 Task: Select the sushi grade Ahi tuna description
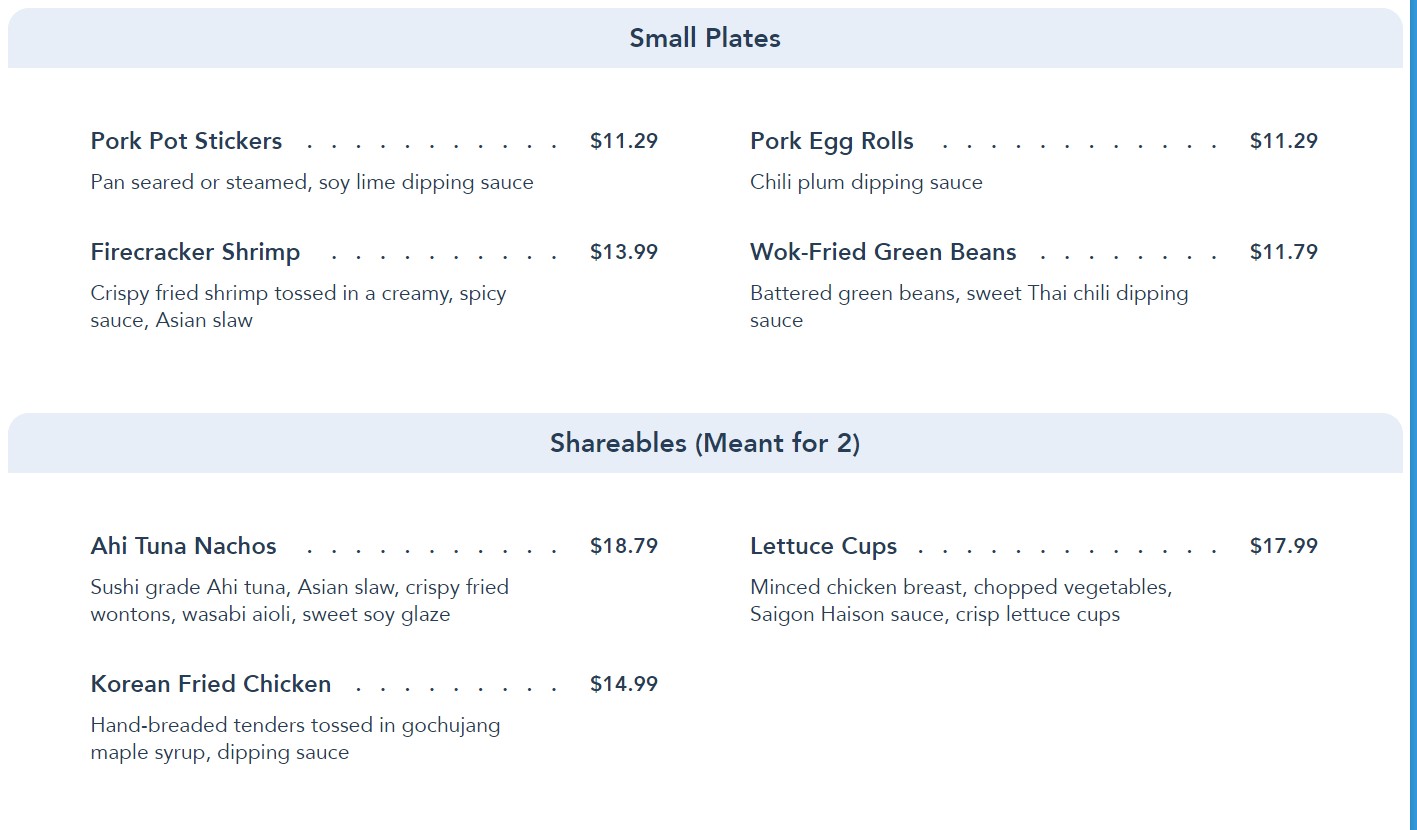pyautogui.click(x=299, y=600)
